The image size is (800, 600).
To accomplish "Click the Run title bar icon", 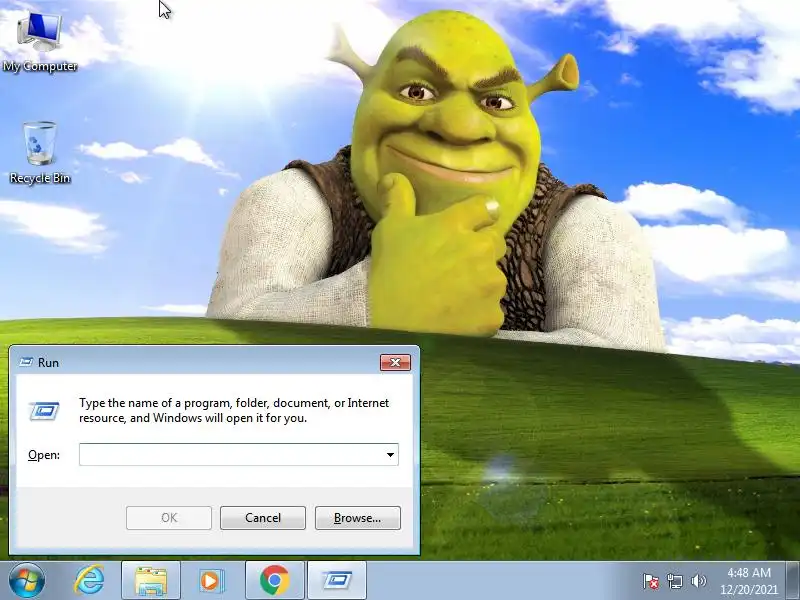I will click(x=26, y=362).
